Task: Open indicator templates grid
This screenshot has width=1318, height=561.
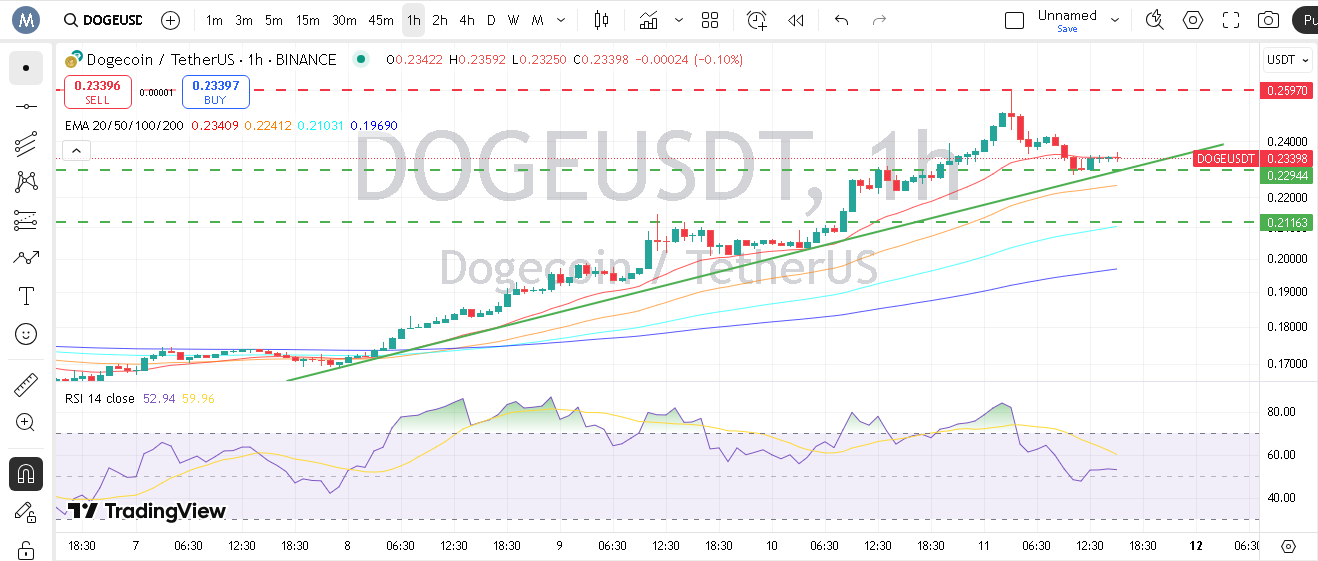Action: pos(710,20)
